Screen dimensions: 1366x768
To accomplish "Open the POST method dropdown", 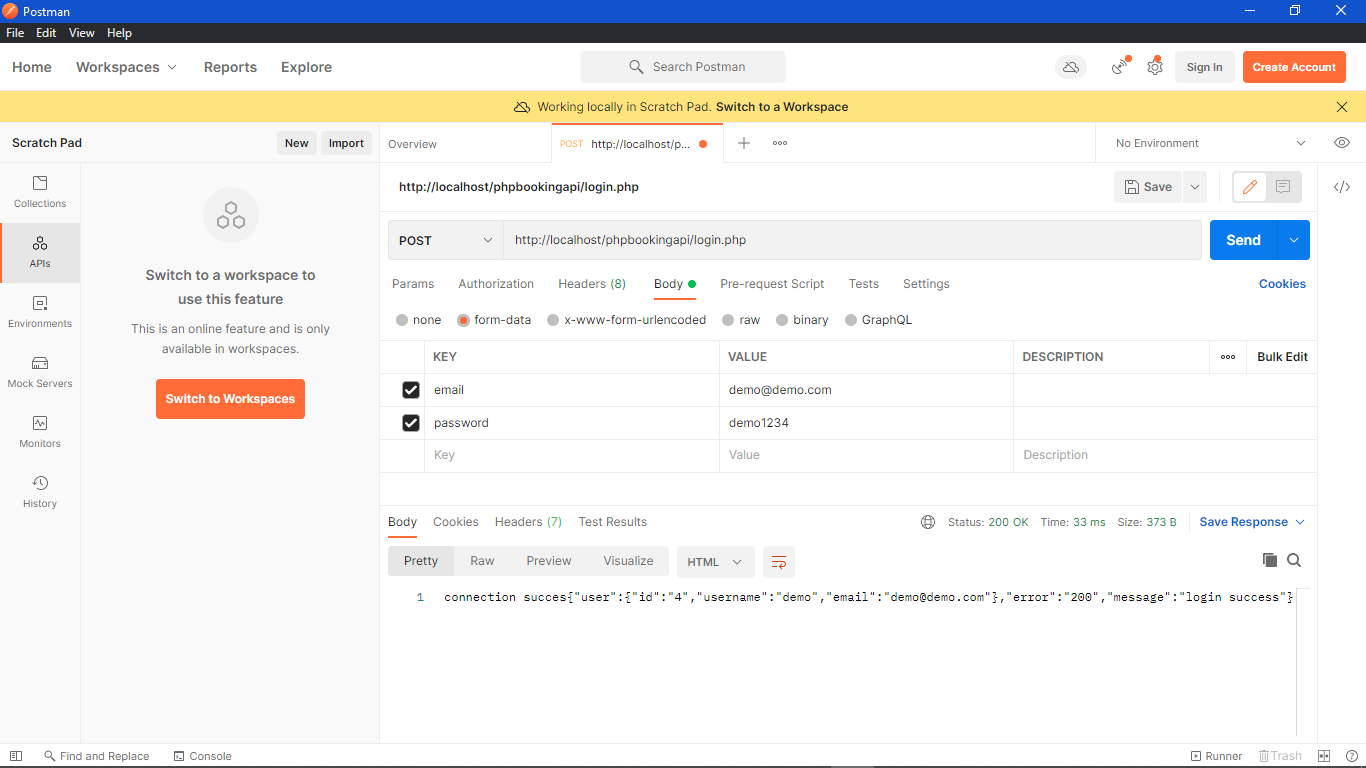I will pos(446,240).
